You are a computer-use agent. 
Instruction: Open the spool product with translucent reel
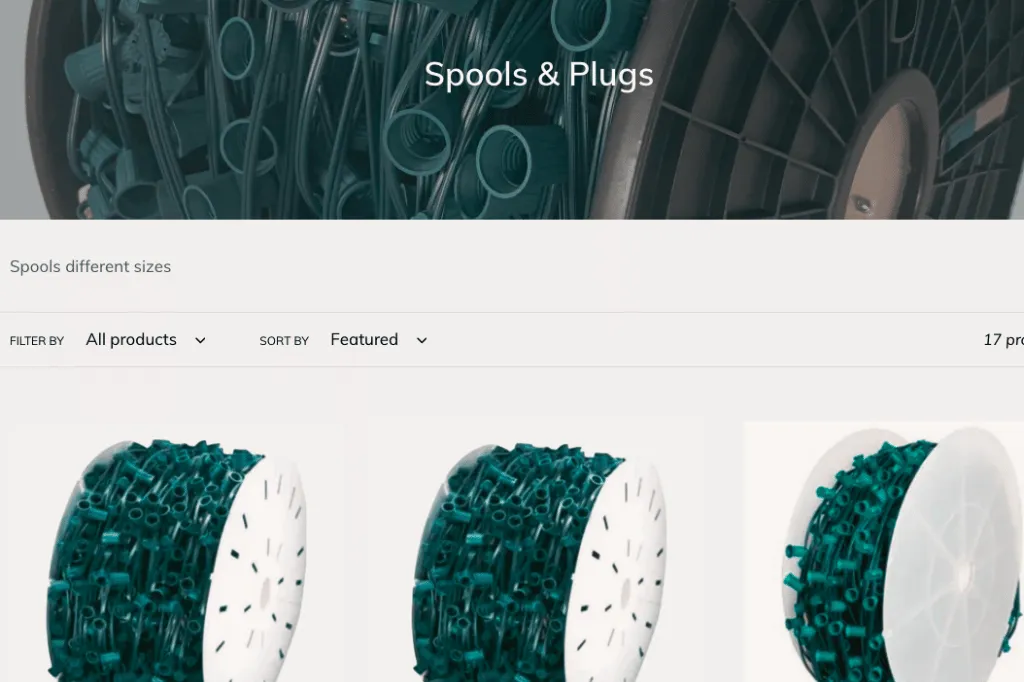point(884,553)
